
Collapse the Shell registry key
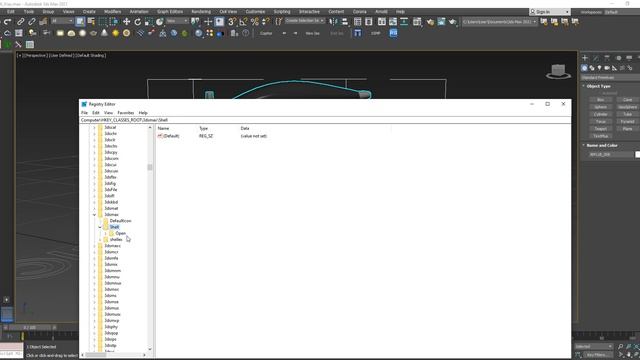(x=100, y=227)
